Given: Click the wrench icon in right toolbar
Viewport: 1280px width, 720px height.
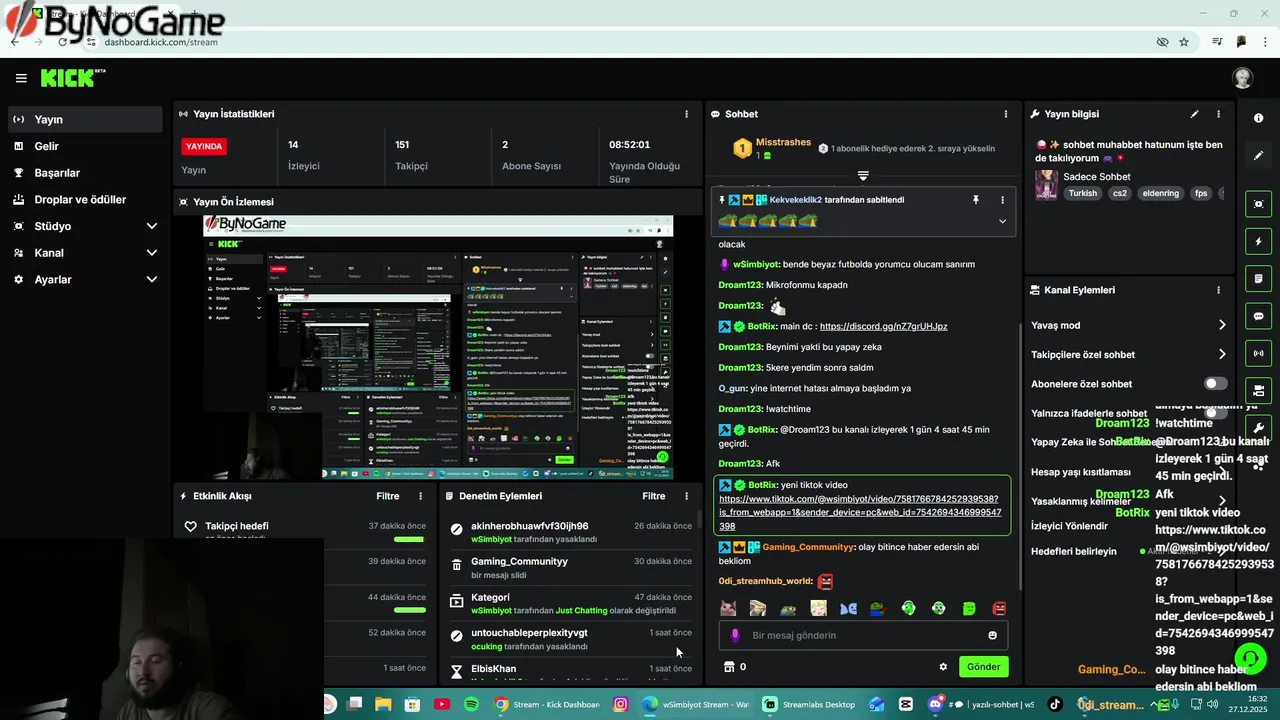Looking at the screenshot, I should [x=1258, y=427].
